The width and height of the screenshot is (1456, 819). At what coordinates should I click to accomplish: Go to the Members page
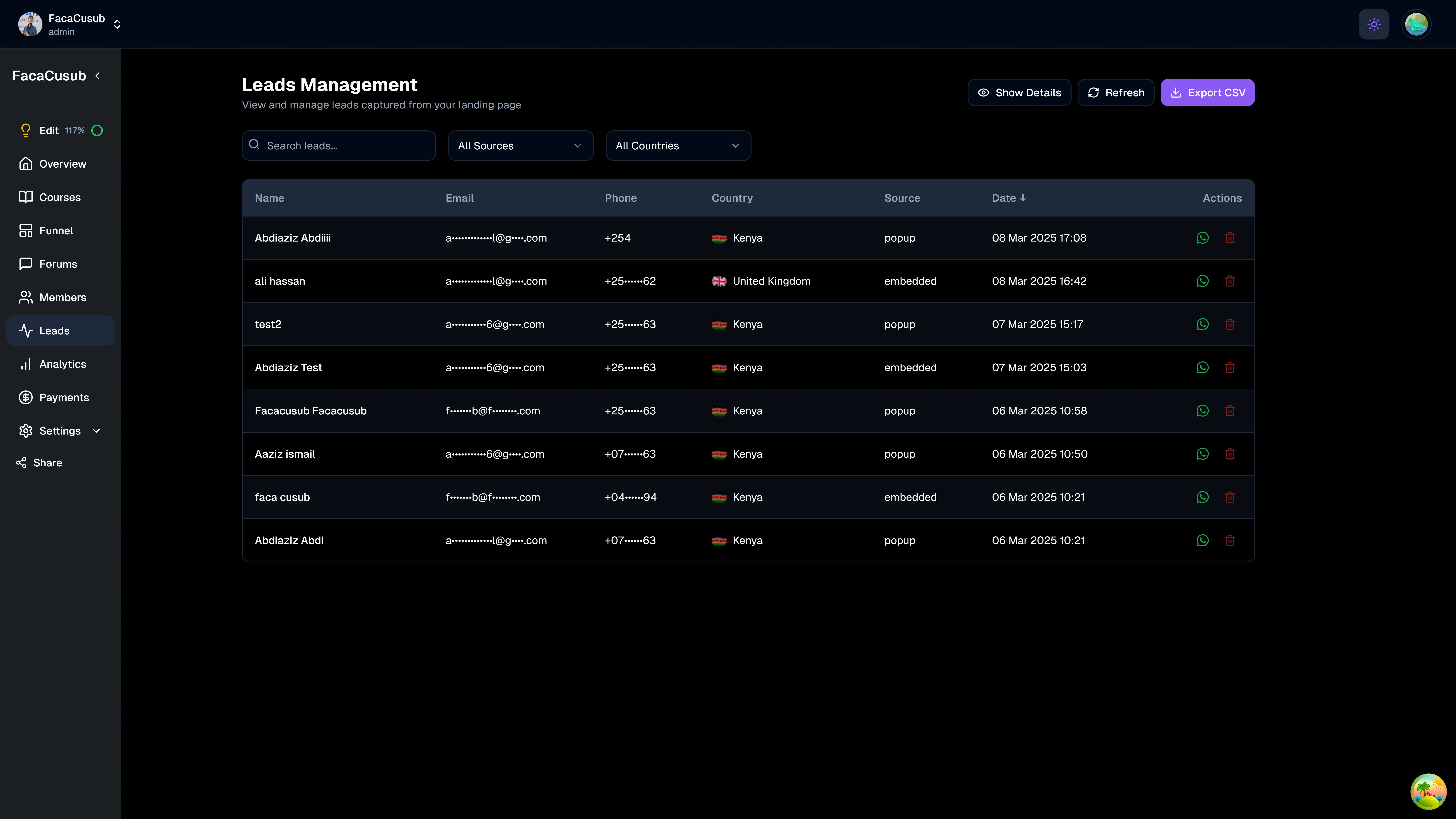60,297
